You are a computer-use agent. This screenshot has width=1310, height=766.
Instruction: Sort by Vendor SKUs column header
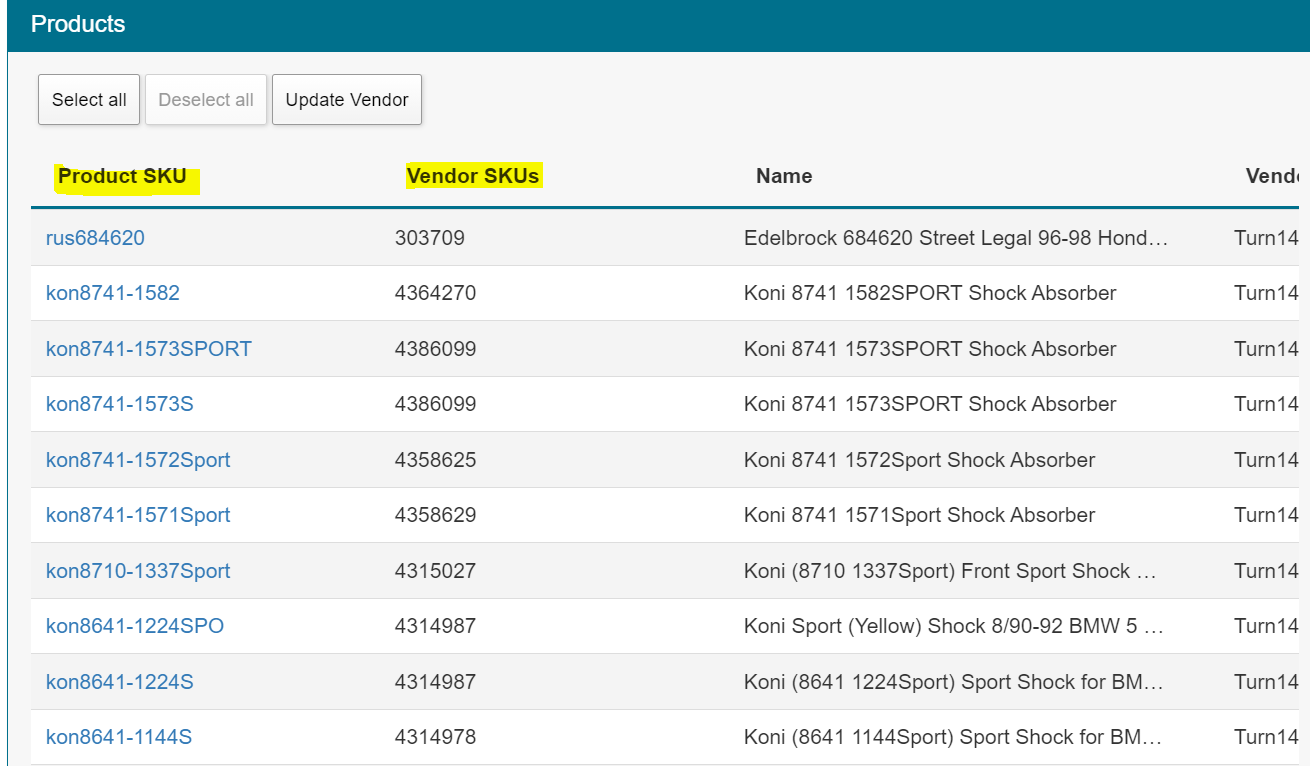point(473,177)
